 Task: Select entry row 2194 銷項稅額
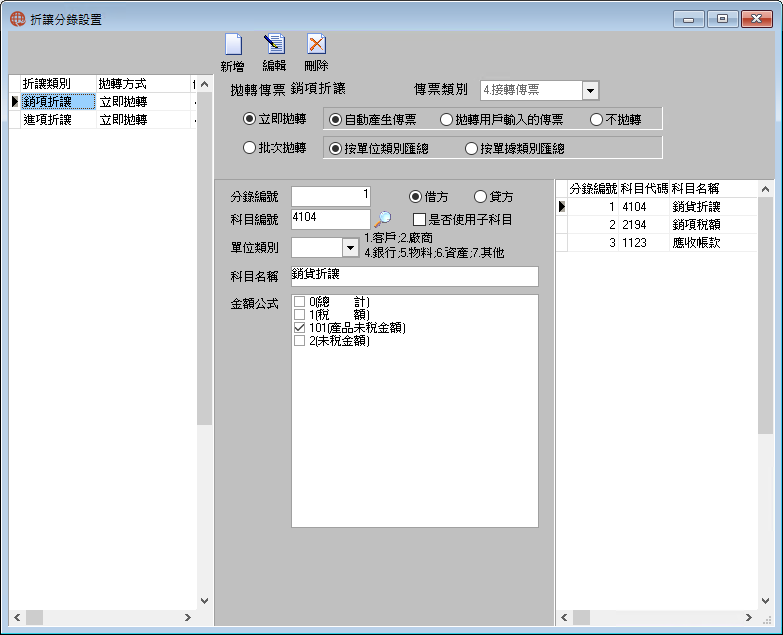[x=657, y=225]
